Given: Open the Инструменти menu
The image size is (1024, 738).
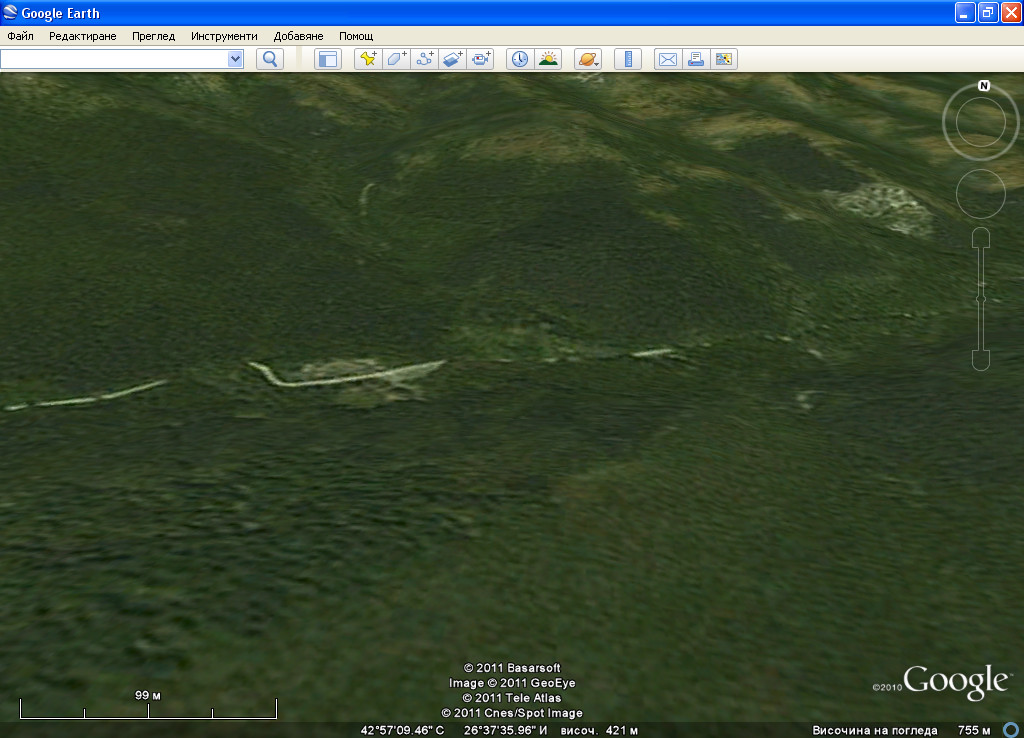Looking at the screenshot, I should [224, 36].
